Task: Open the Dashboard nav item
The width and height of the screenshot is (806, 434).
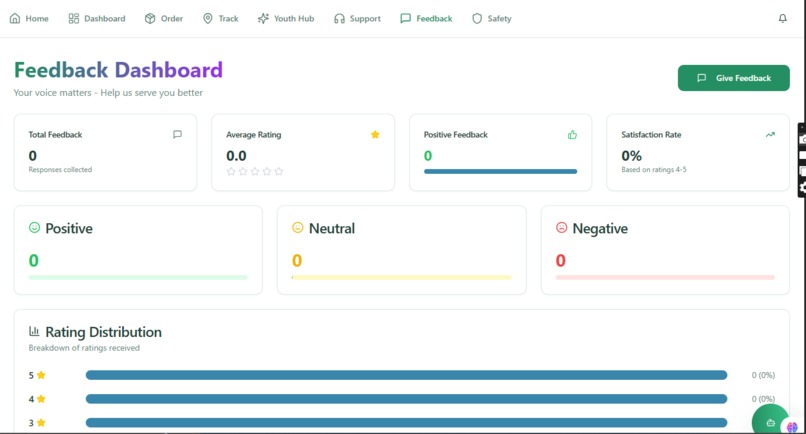Action: coord(97,19)
